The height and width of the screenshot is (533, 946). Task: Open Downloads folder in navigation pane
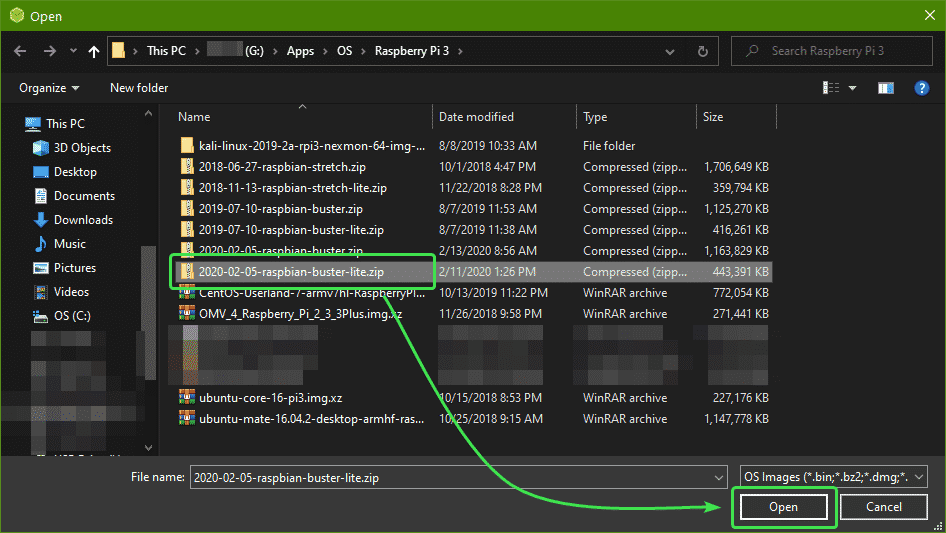point(83,220)
